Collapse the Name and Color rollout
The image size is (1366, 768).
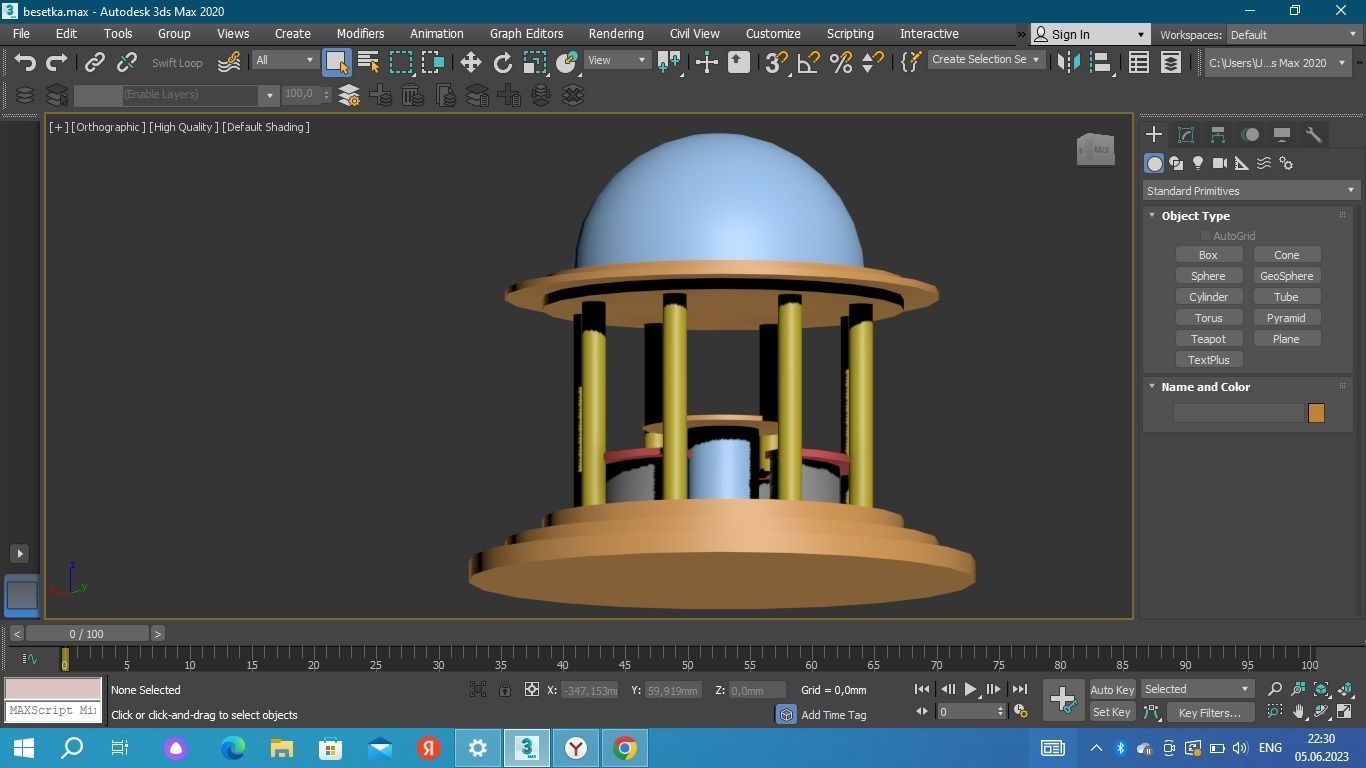1205,387
